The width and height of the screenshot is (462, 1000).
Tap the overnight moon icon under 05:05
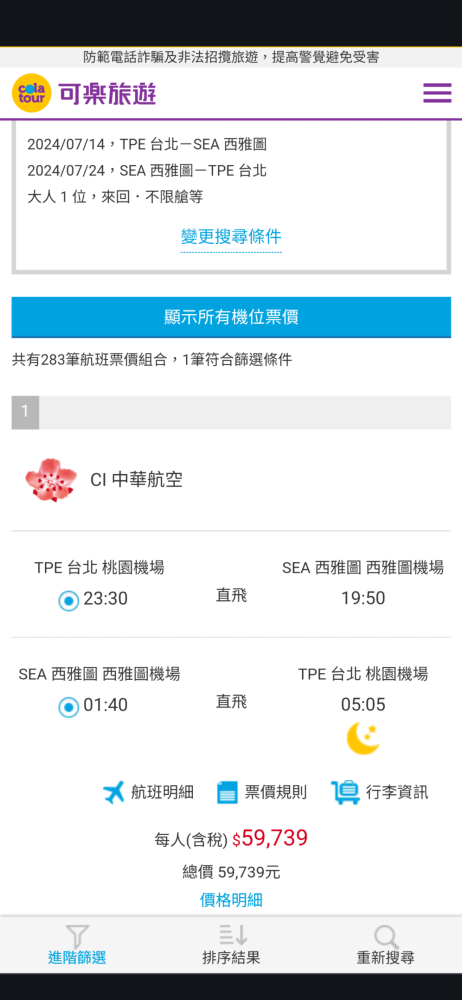[362, 739]
